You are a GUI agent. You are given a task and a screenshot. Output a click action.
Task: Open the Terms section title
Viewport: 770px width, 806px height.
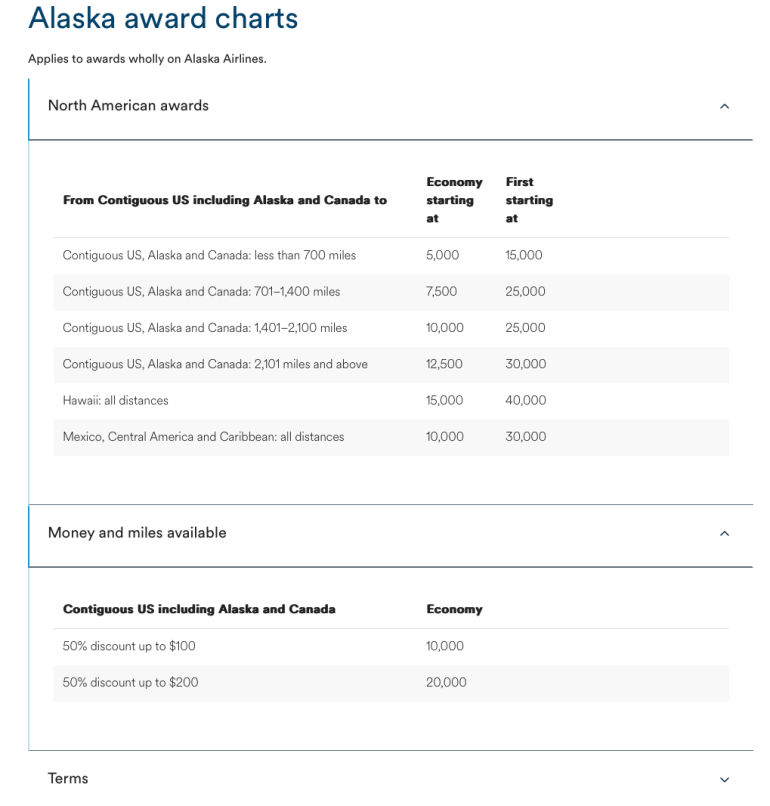[x=68, y=778]
